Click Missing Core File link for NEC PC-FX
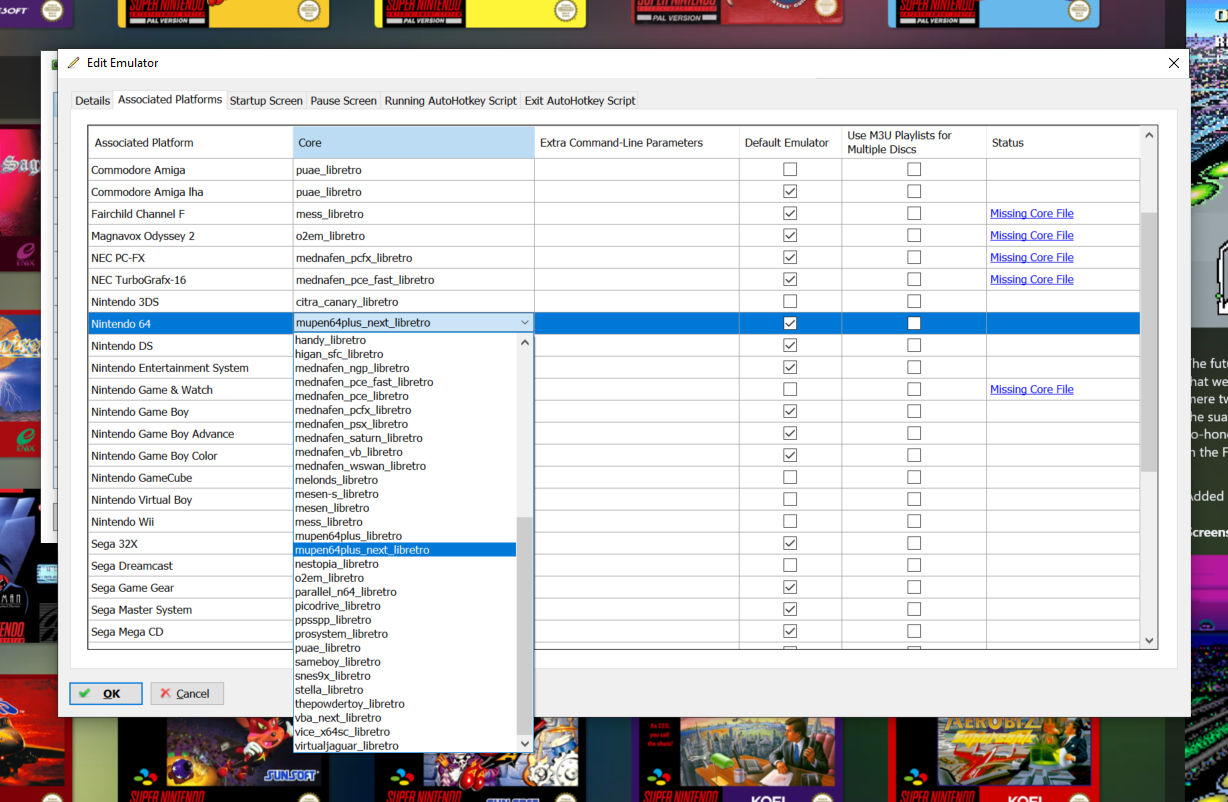The height and width of the screenshot is (802, 1228). click(x=1031, y=258)
